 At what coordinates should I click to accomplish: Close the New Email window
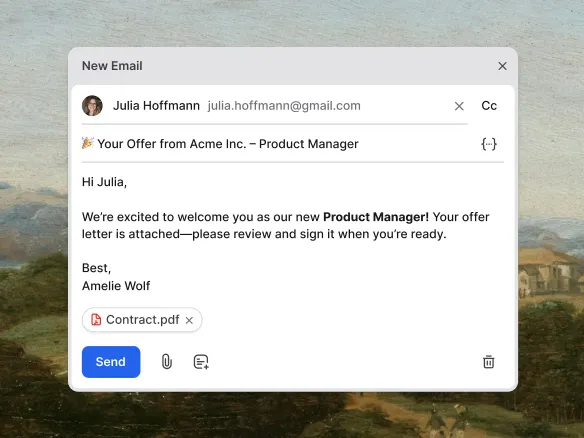tap(502, 66)
